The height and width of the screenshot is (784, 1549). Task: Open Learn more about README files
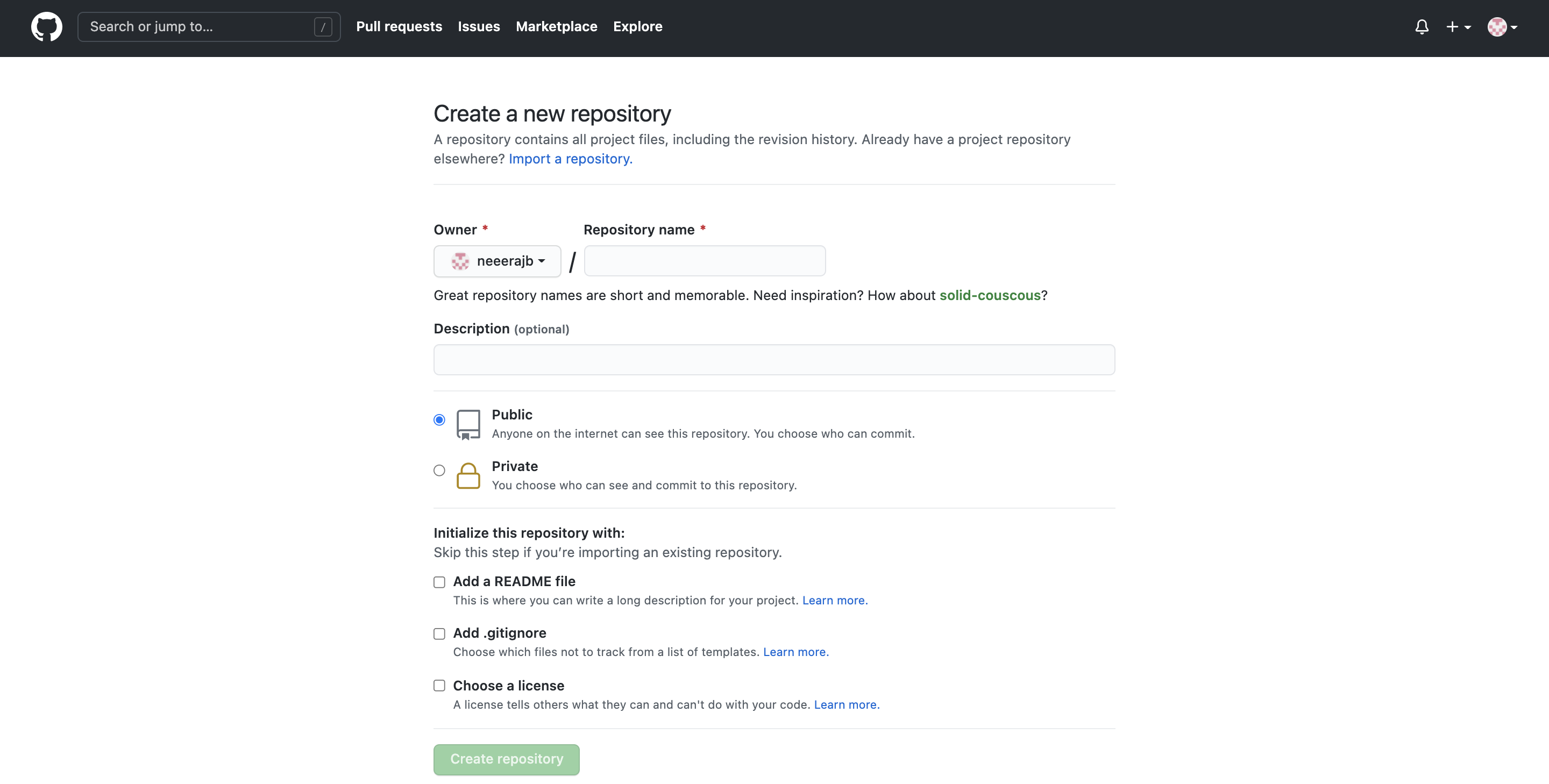pyautogui.click(x=835, y=600)
